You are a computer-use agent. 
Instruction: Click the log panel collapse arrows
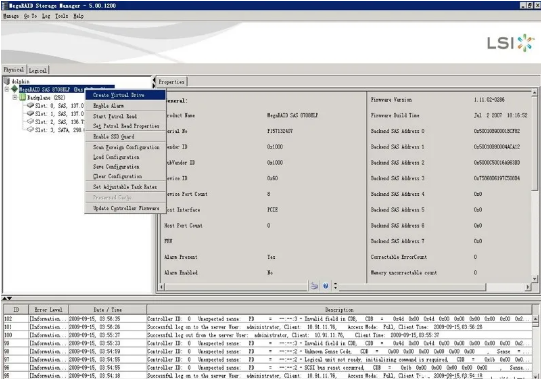coord(7,299)
